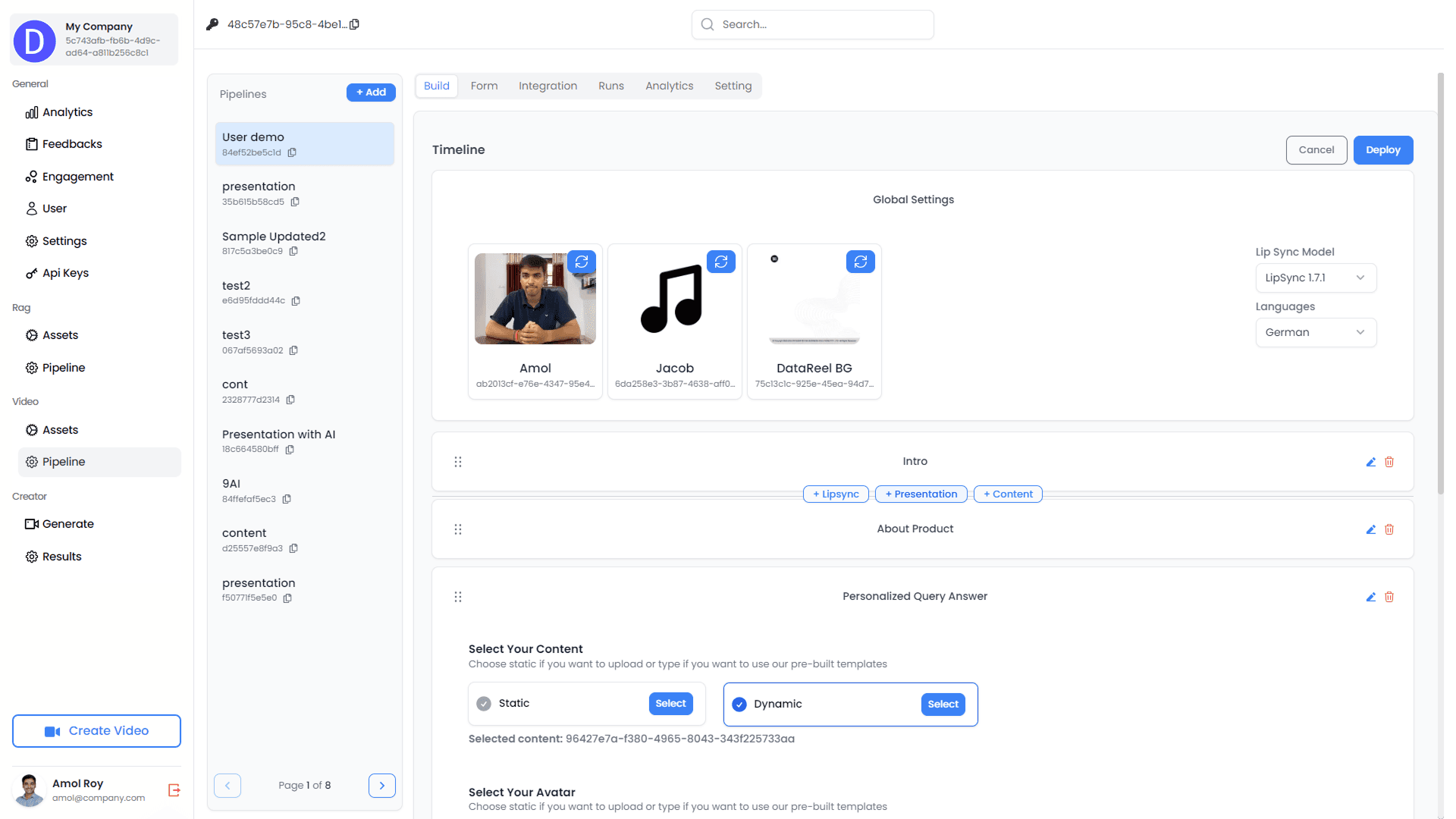Open the Amol avatar thumbnail
The width and height of the screenshot is (1456, 819).
[535, 299]
